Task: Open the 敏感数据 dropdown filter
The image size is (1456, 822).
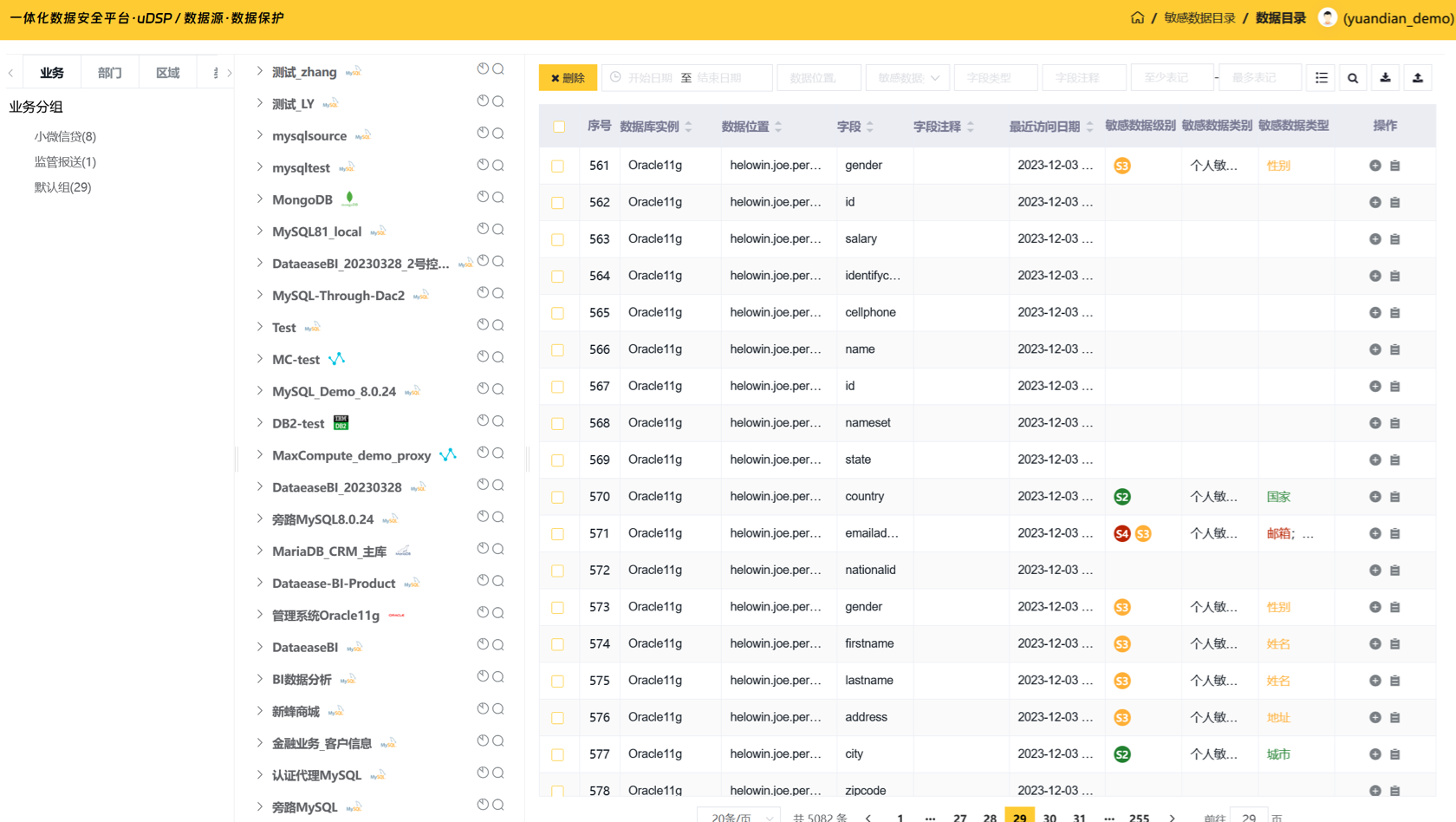Action: (907, 78)
